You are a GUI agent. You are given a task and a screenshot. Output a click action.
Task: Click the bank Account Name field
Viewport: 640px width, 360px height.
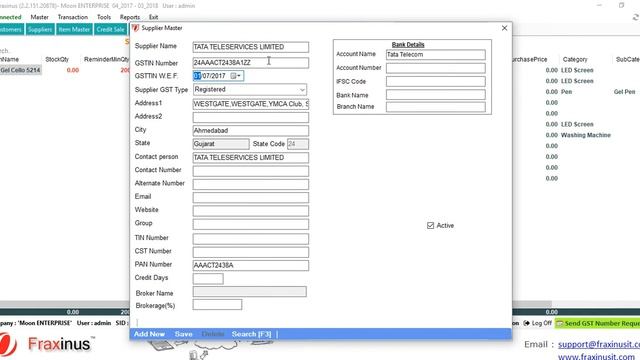436,55
